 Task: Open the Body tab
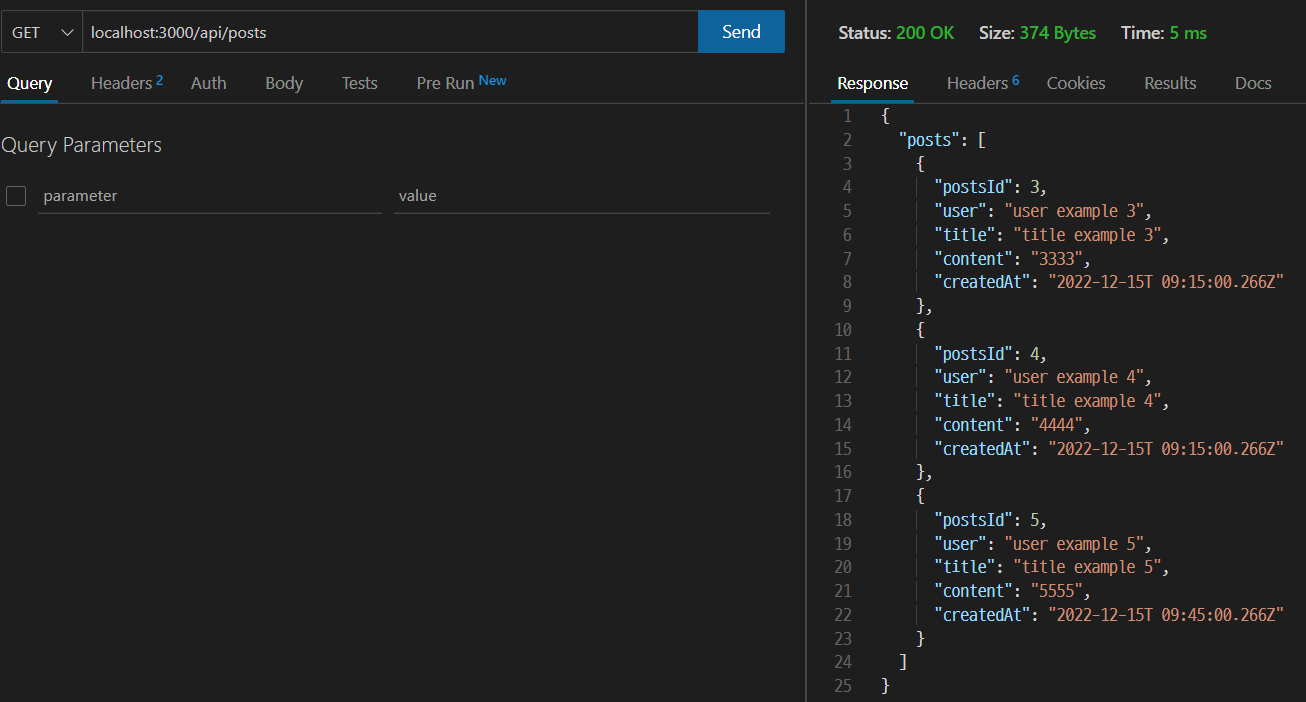tap(284, 83)
